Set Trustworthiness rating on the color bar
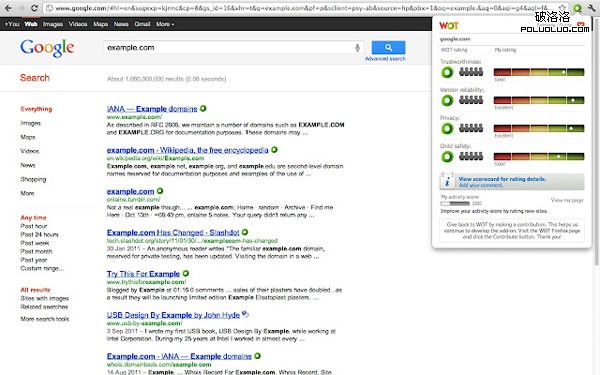 [539, 72]
